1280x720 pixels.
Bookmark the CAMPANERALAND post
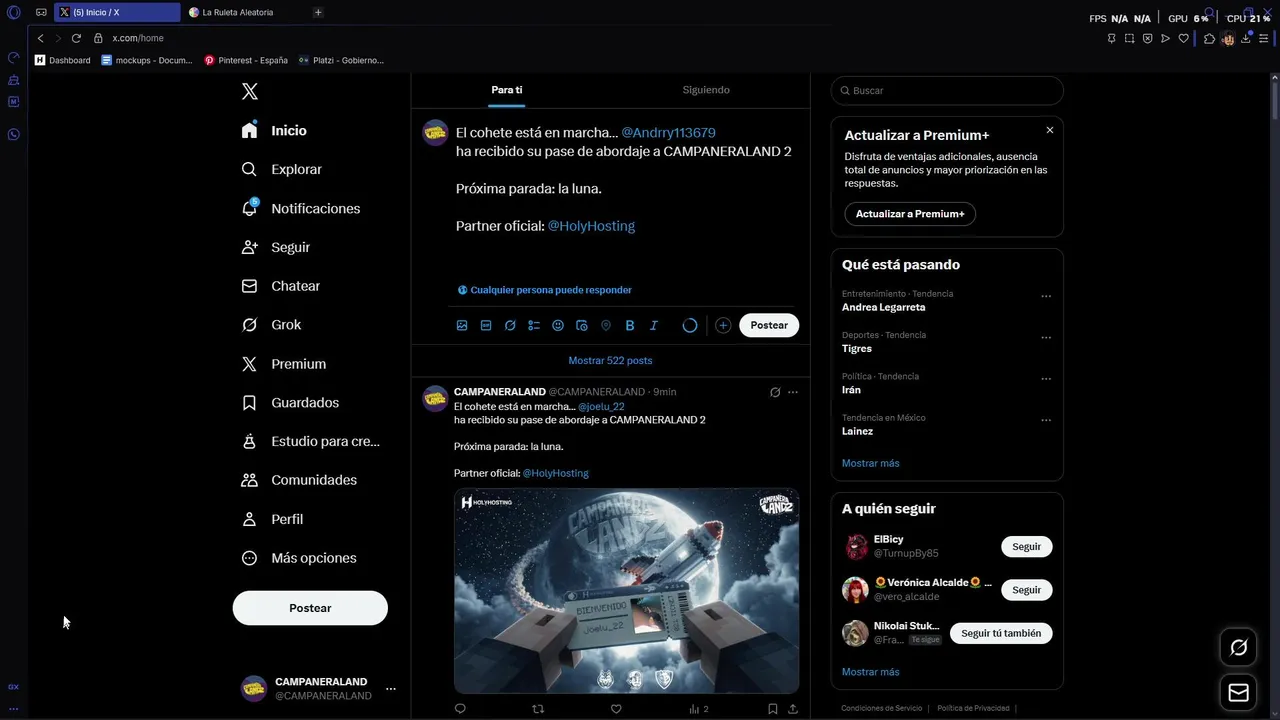coord(773,709)
